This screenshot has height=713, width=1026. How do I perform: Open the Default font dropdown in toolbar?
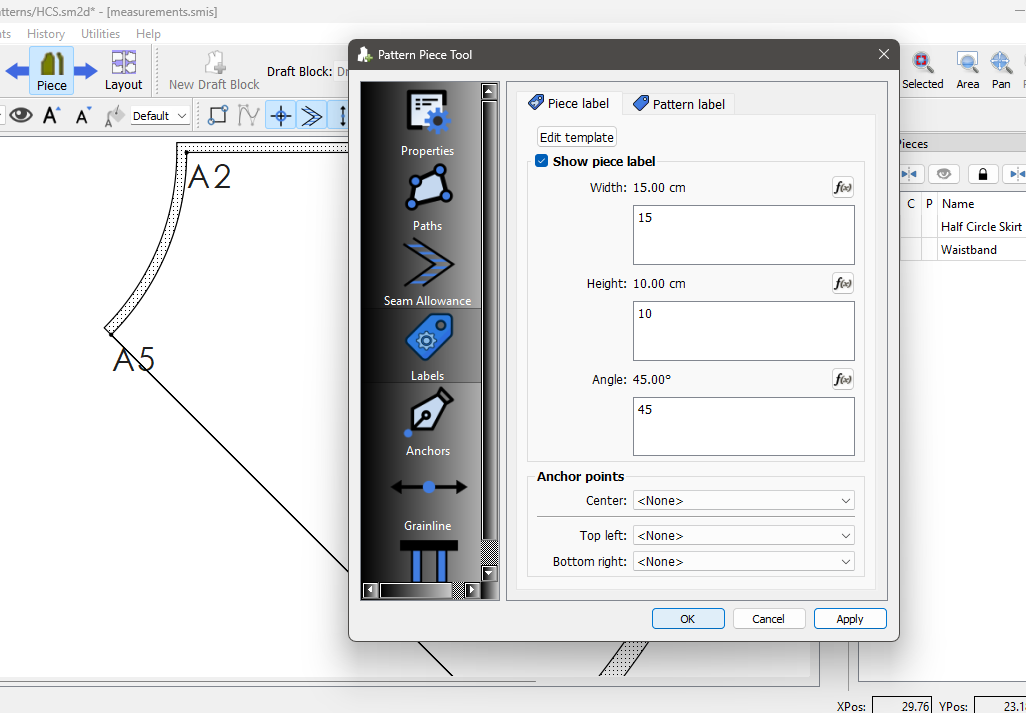click(160, 116)
